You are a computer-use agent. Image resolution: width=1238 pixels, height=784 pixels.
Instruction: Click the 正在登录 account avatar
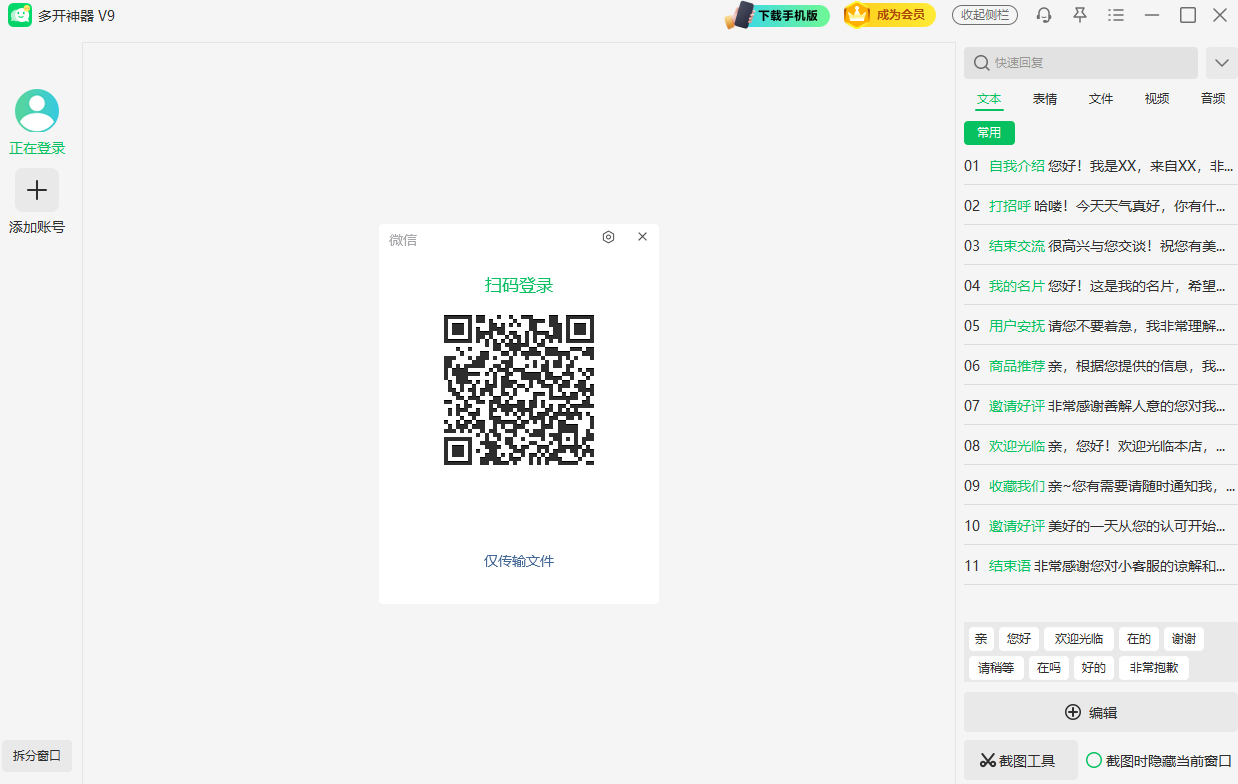point(37,111)
